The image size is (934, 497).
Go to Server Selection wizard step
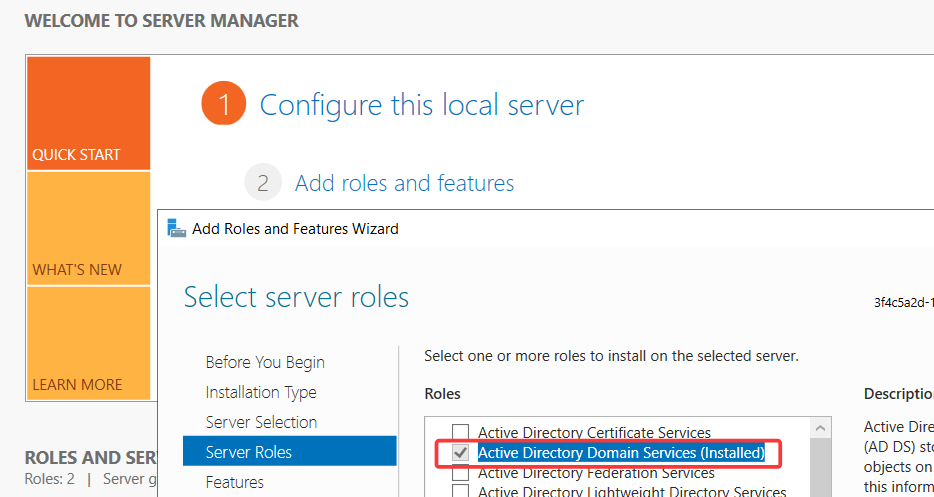261,422
